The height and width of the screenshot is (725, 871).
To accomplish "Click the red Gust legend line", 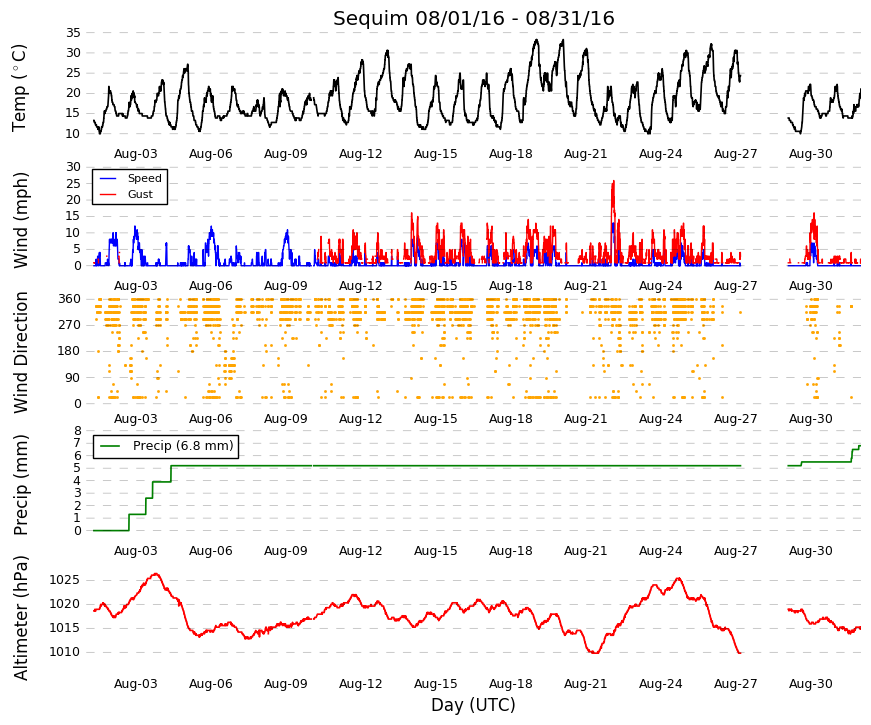I will tap(107, 194).
